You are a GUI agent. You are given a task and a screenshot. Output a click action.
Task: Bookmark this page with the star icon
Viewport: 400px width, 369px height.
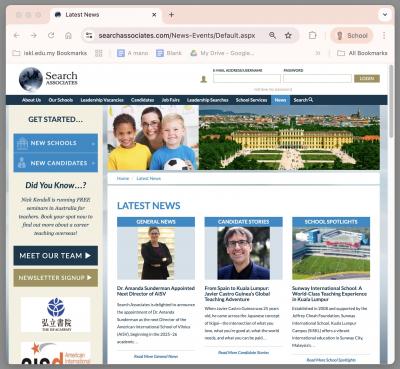pyautogui.click(x=288, y=35)
